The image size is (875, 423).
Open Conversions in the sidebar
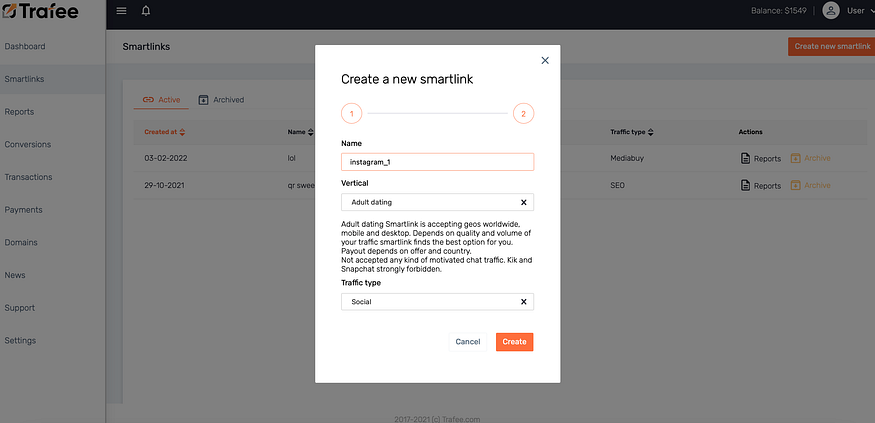click(28, 145)
